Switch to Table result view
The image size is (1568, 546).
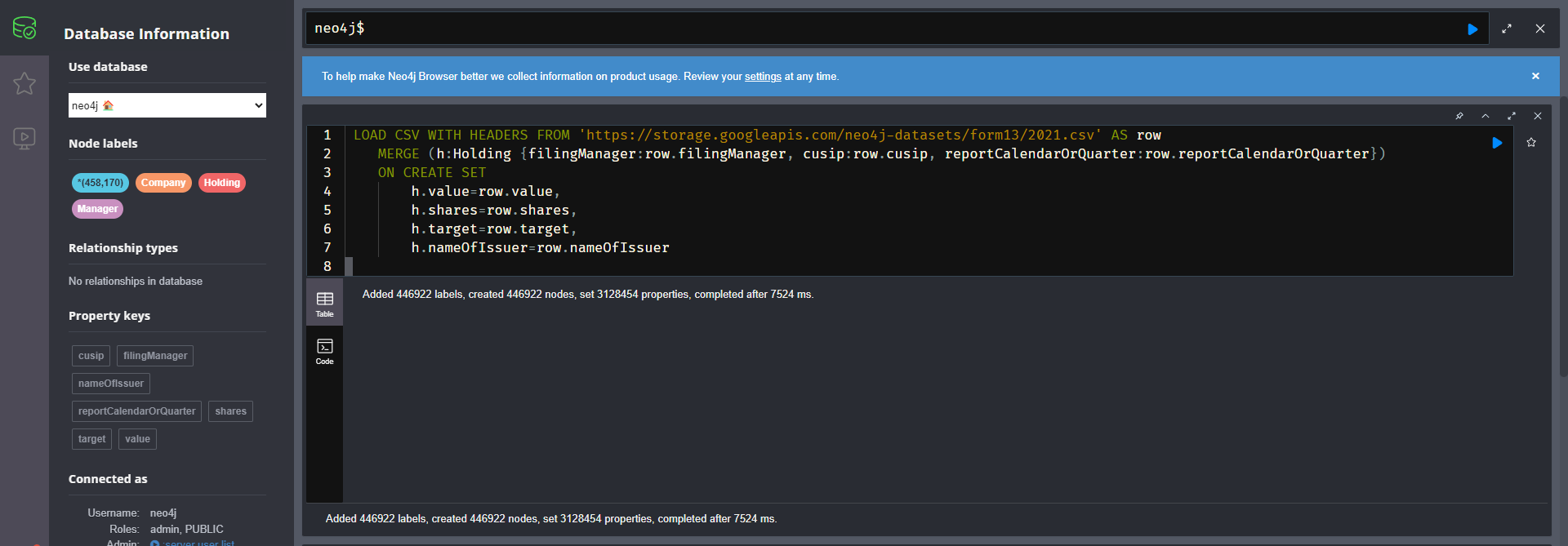[324, 304]
